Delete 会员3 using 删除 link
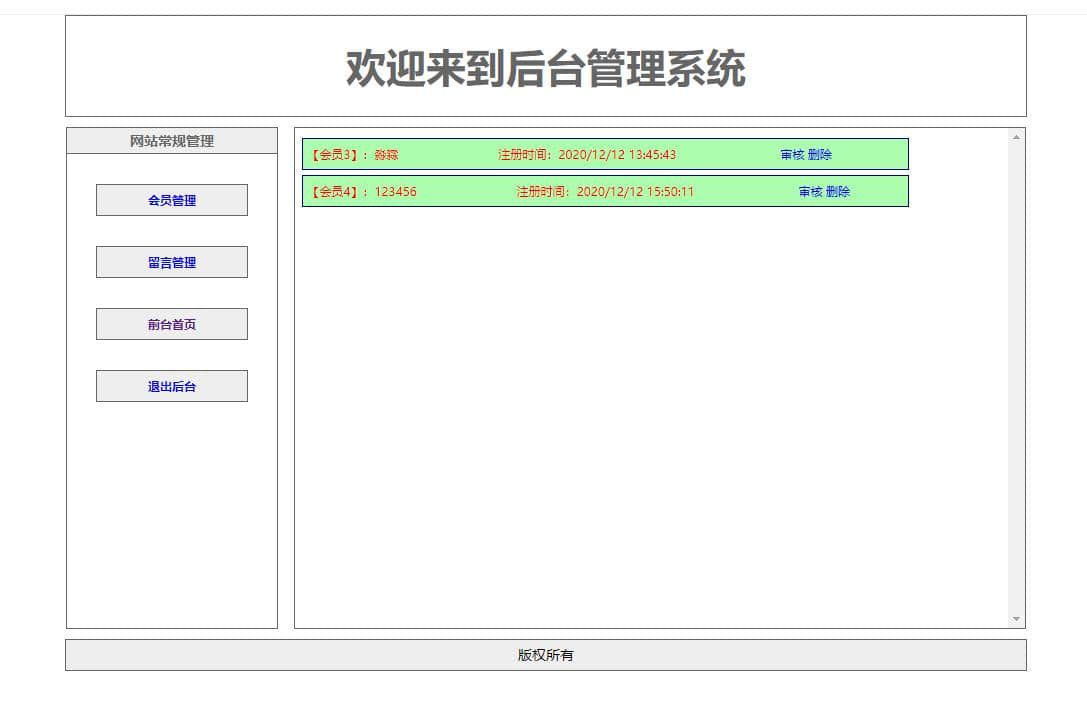 point(820,155)
